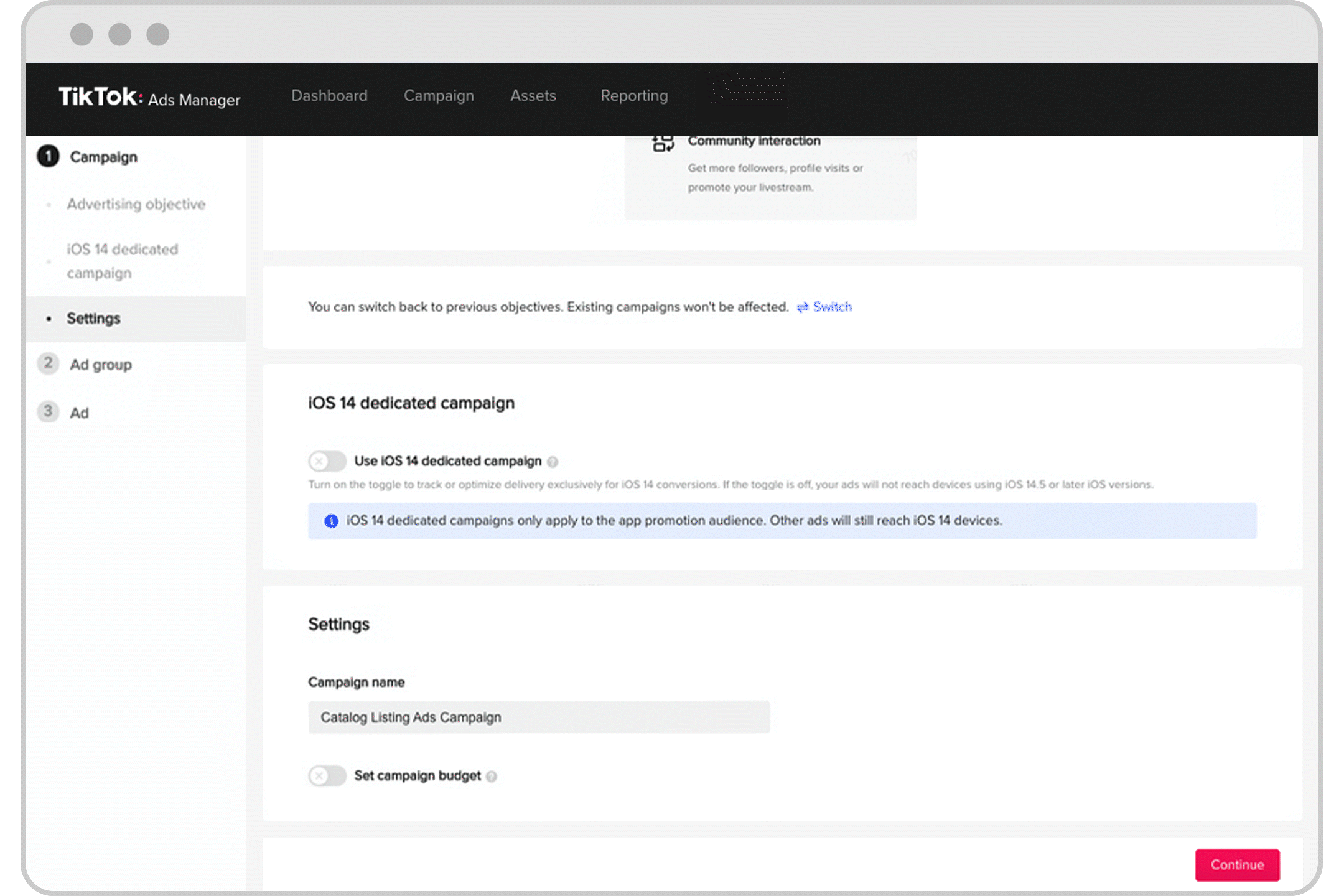This screenshot has width=1344, height=896.
Task: Open the Reporting menu
Action: (x=634, y=96)
